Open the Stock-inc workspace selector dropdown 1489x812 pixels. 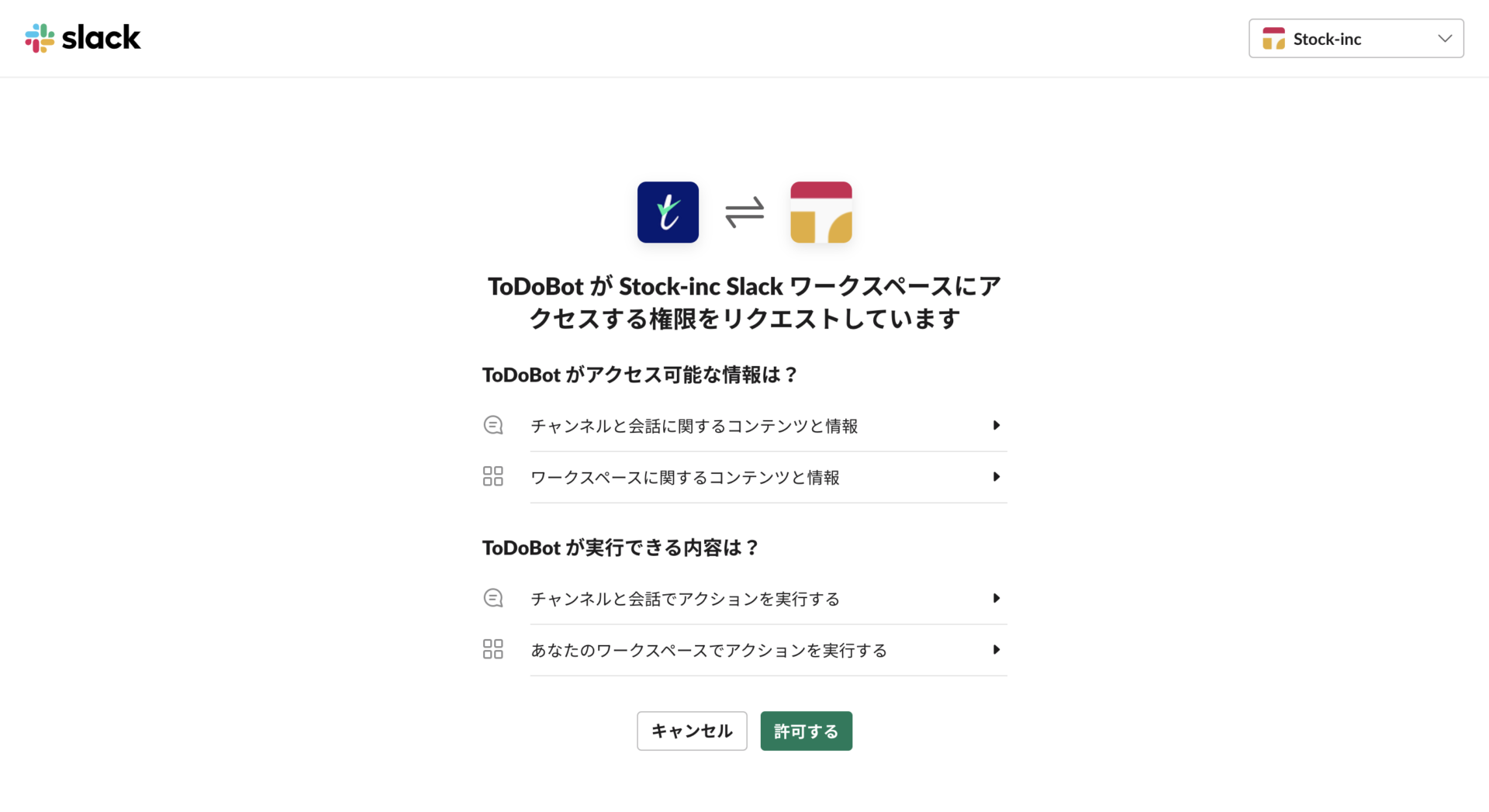tap(1355, 38)
